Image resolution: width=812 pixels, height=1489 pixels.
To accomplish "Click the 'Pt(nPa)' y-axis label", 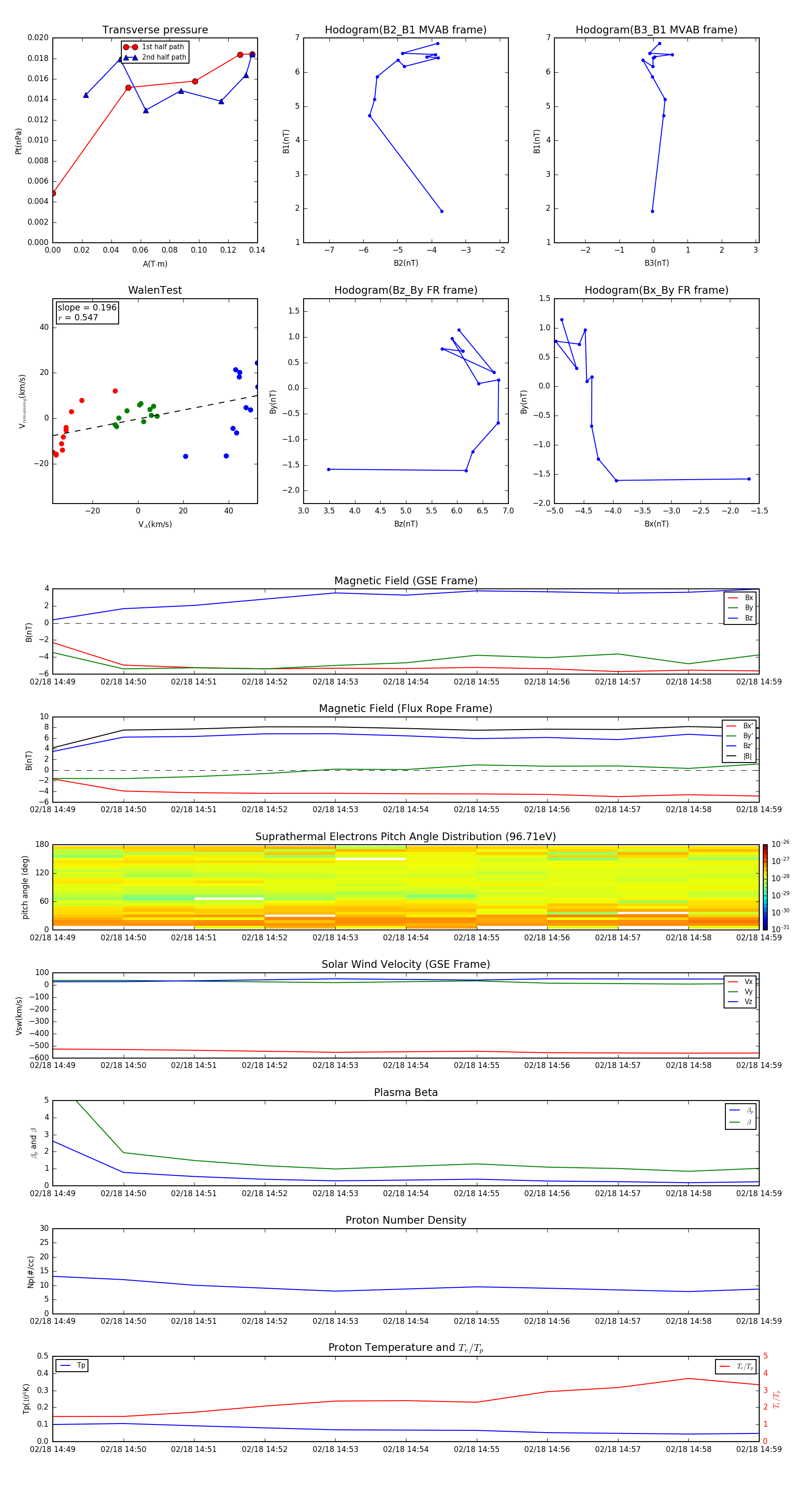I will point(18,141).
